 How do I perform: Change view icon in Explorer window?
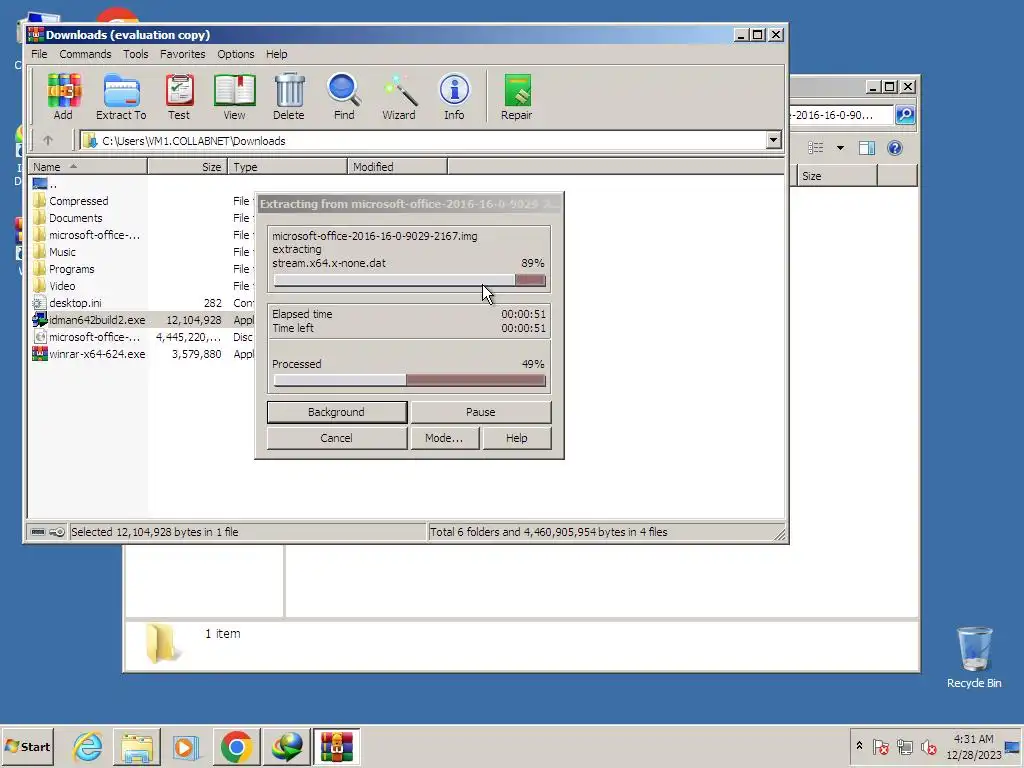816,148
